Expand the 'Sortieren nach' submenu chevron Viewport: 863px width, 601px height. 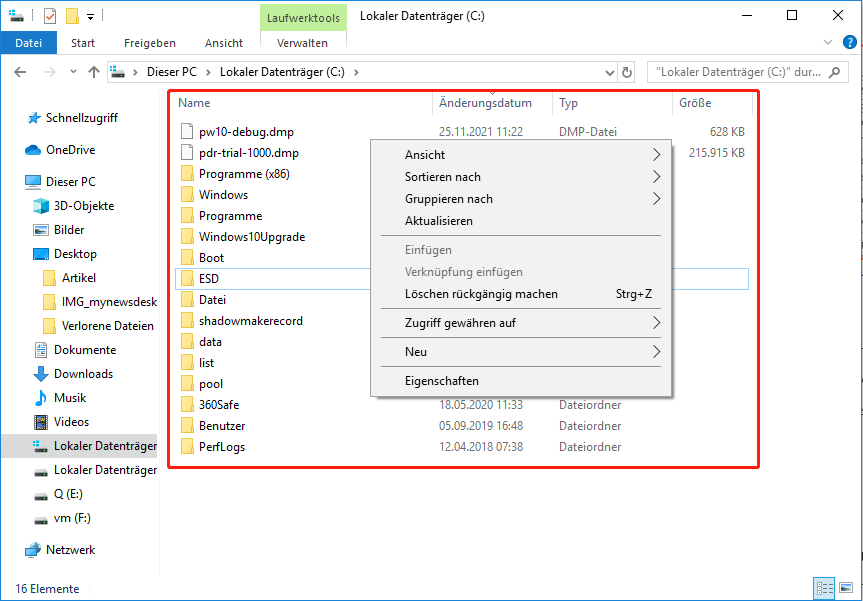tap(657, 176)
